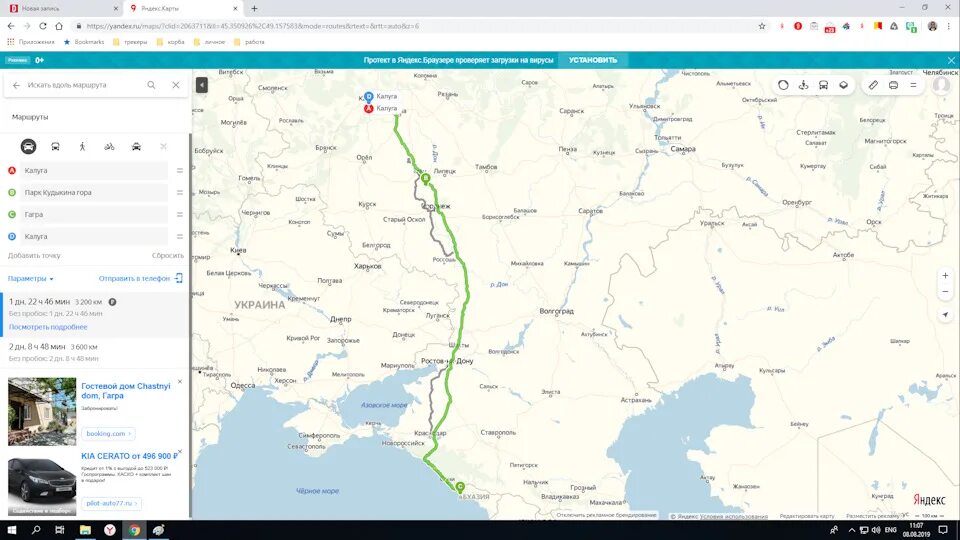Click Посмотреть подробнее link

(48, 327)
